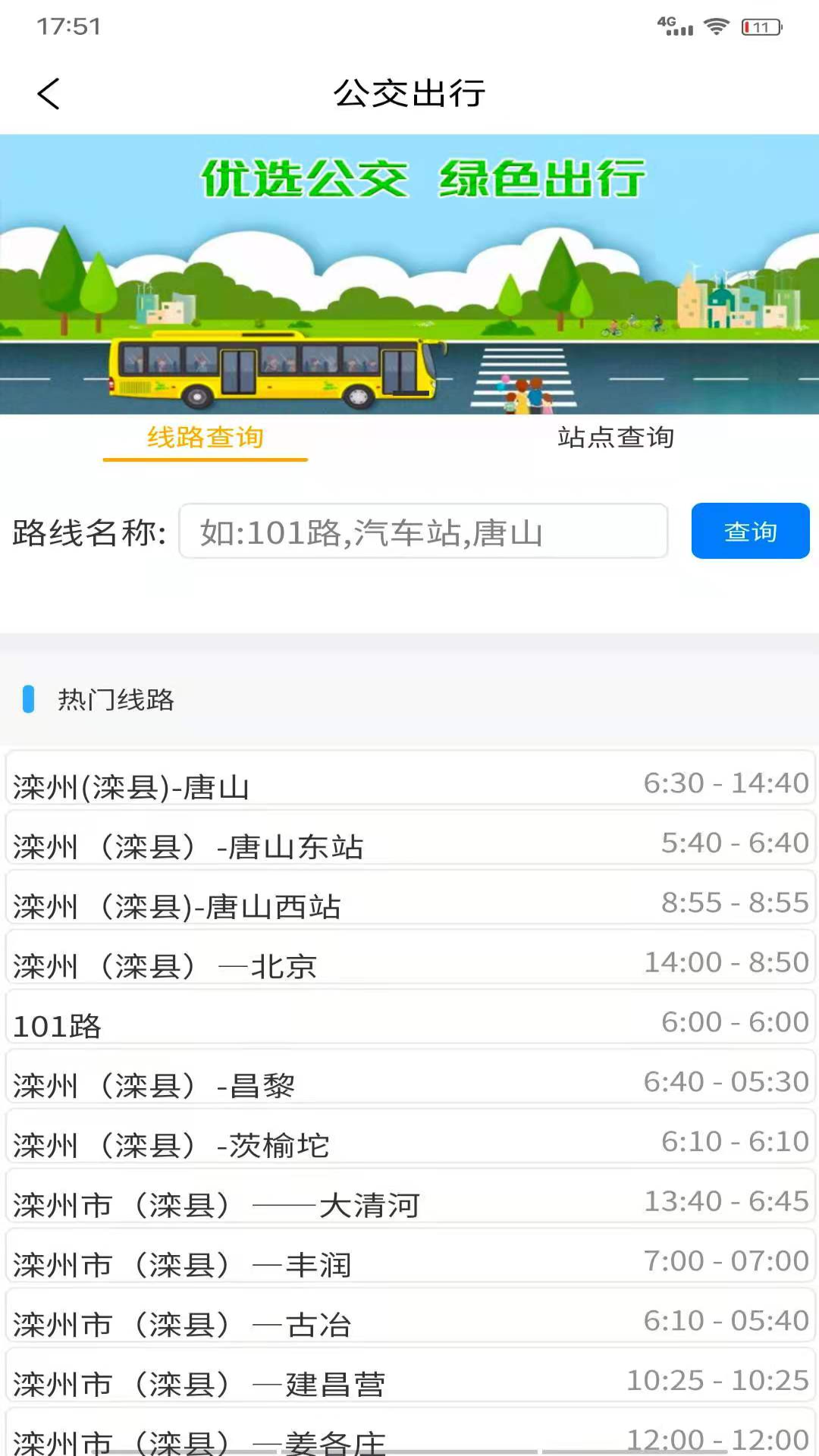Screen dimensions: 819x1456
Task: Open the 滦州(滦县)-唐山 route
Action: click(x=409, y=781)
